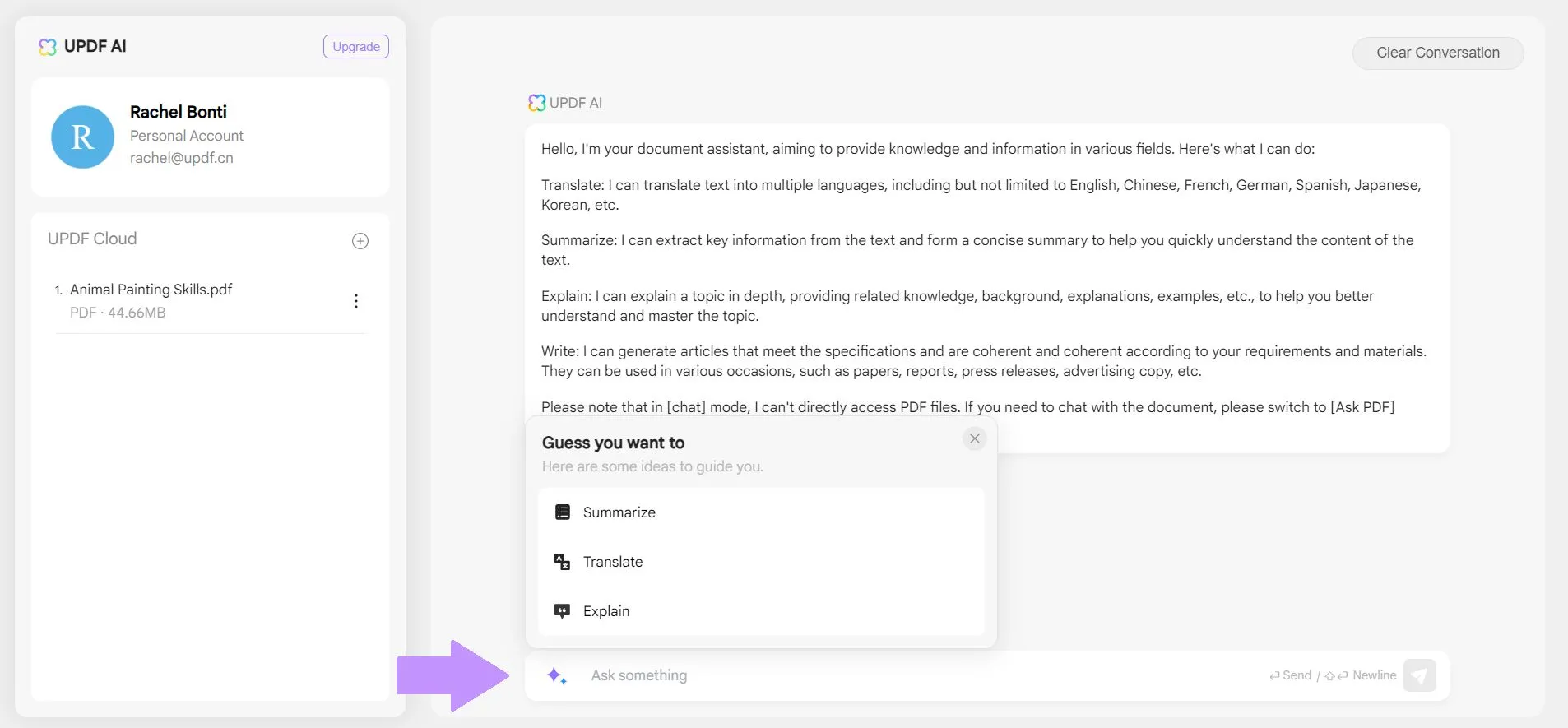The image size is (1568, 728).
Task: Click the Translate language icon
Action: pos(563,562)
